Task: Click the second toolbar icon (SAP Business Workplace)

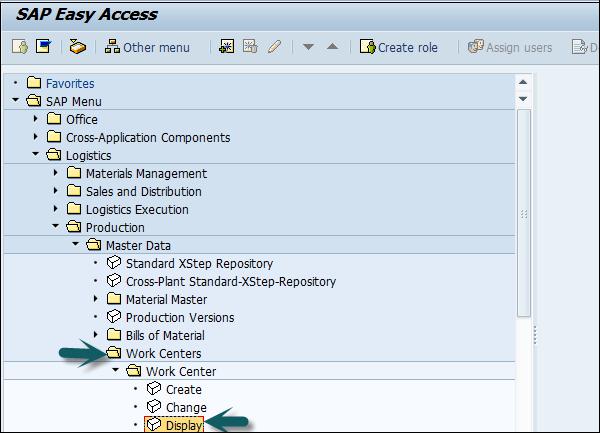Action: pyautogui.click(x=43, y=47)
